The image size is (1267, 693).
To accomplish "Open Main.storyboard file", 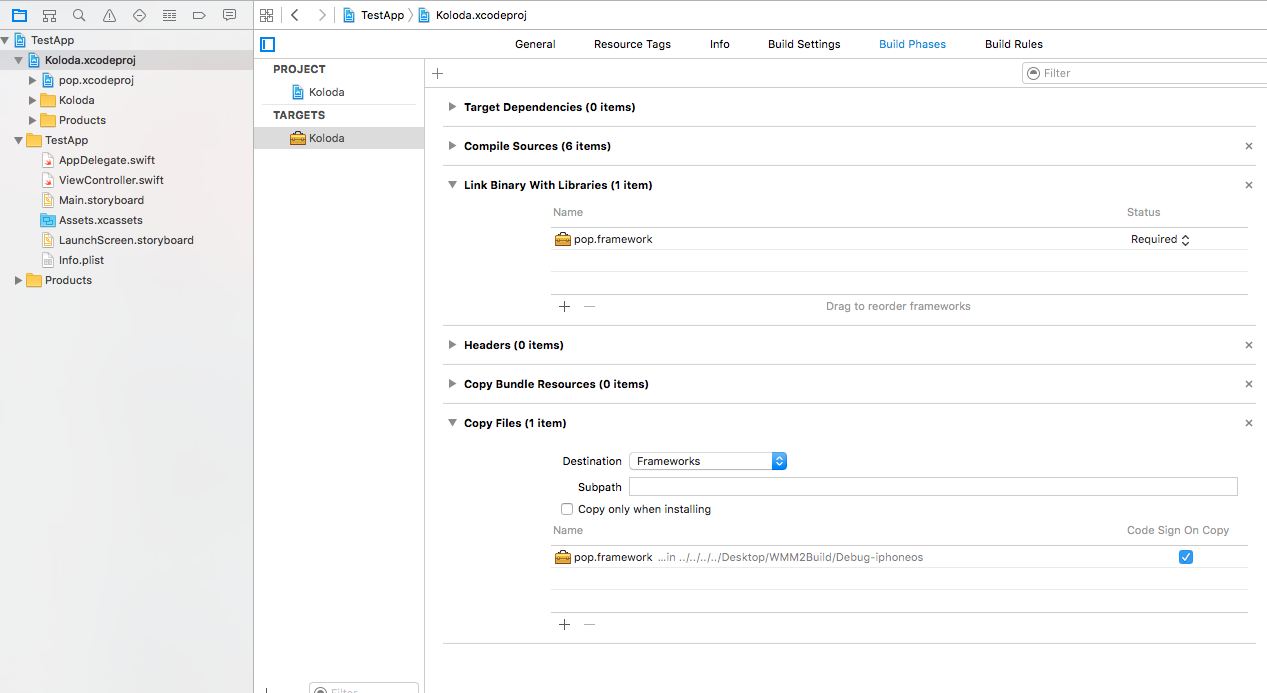I will 101,200.
